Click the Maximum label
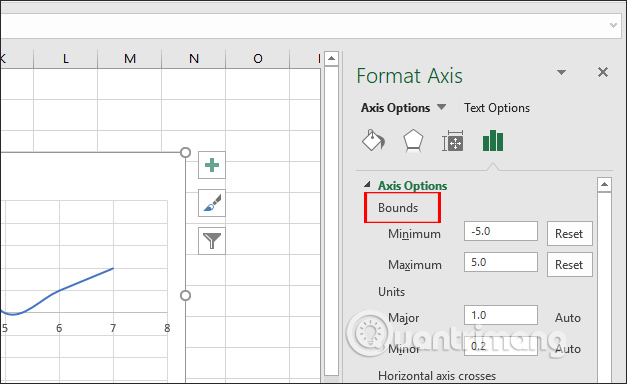 (415, 265)
